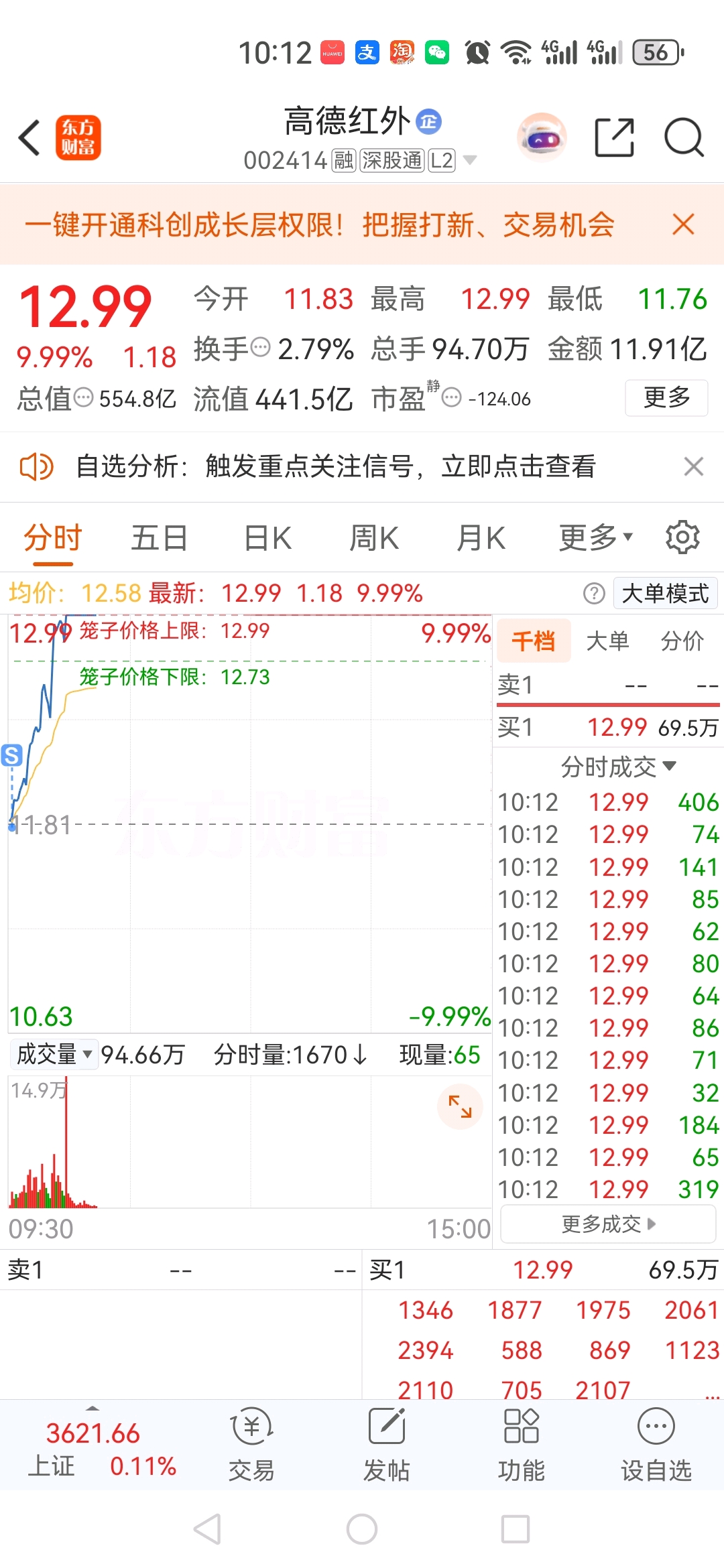
Task: Tap the 笼子价格下限 12.73 label
Action: (174, 677)
